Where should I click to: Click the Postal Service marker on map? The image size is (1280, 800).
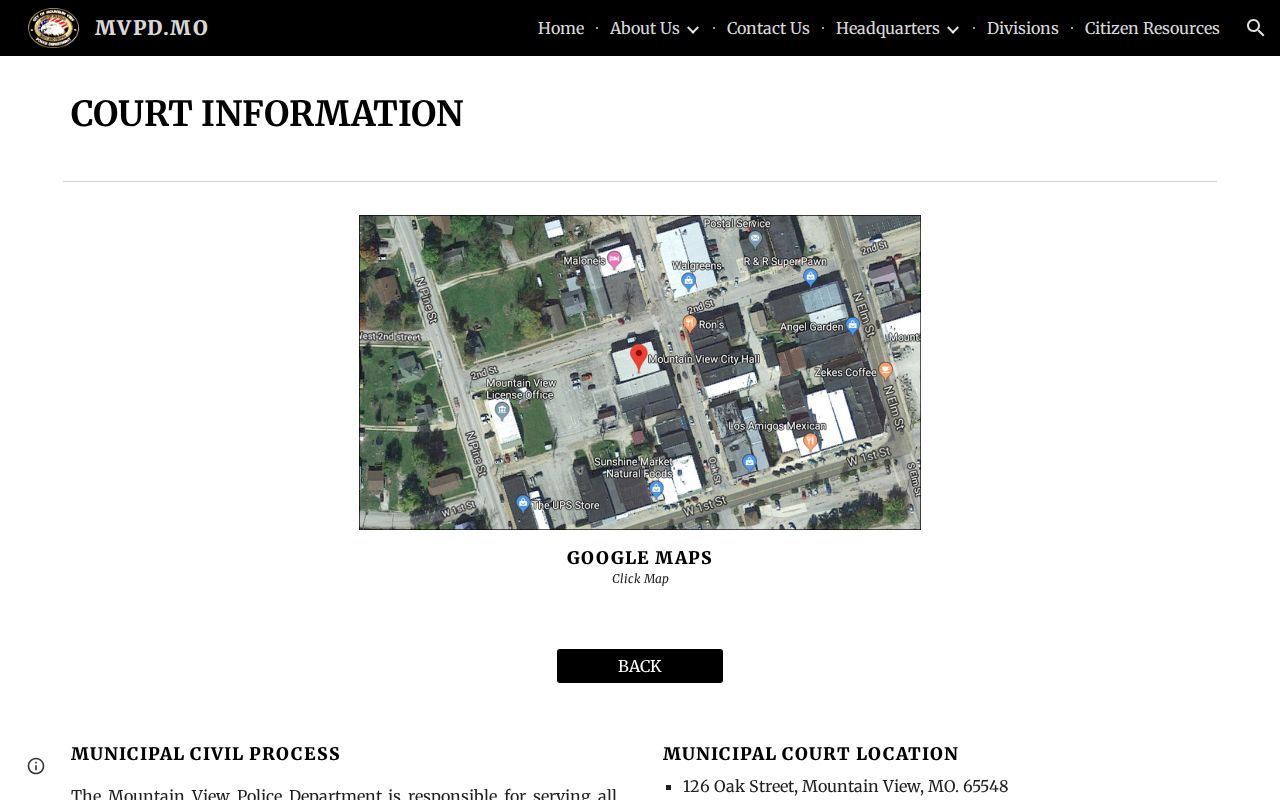click(755, 239)
